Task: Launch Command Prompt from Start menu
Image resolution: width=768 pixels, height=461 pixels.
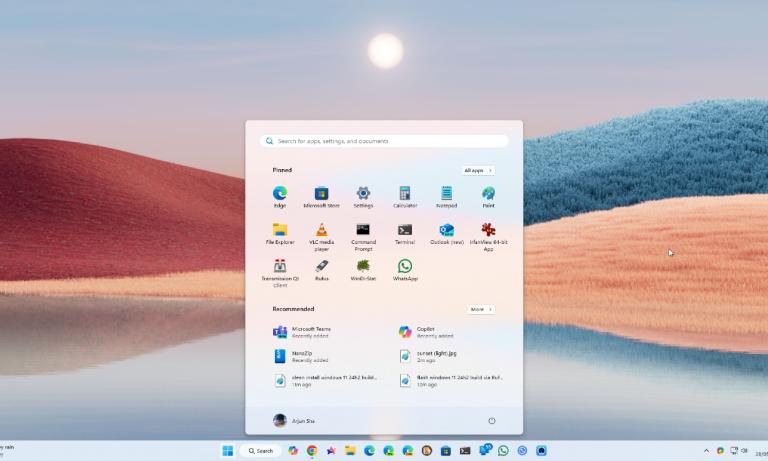Action: 363,231
